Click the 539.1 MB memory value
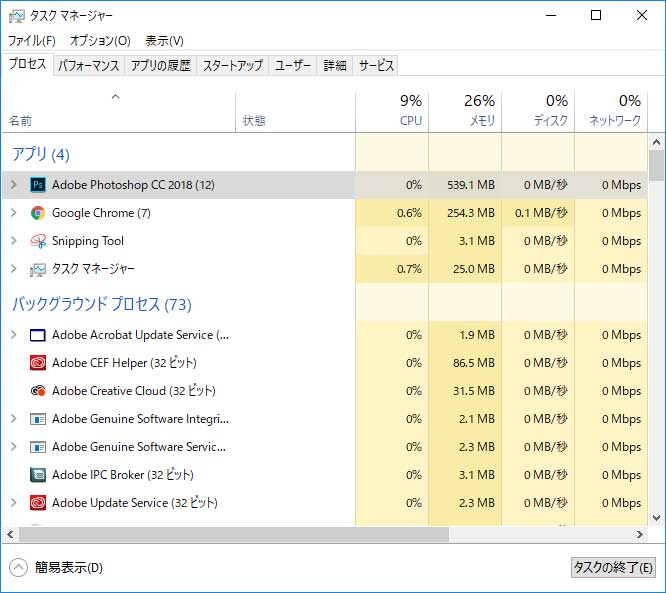Viewport: 666px width, 593px height. [x=471, y=185]
